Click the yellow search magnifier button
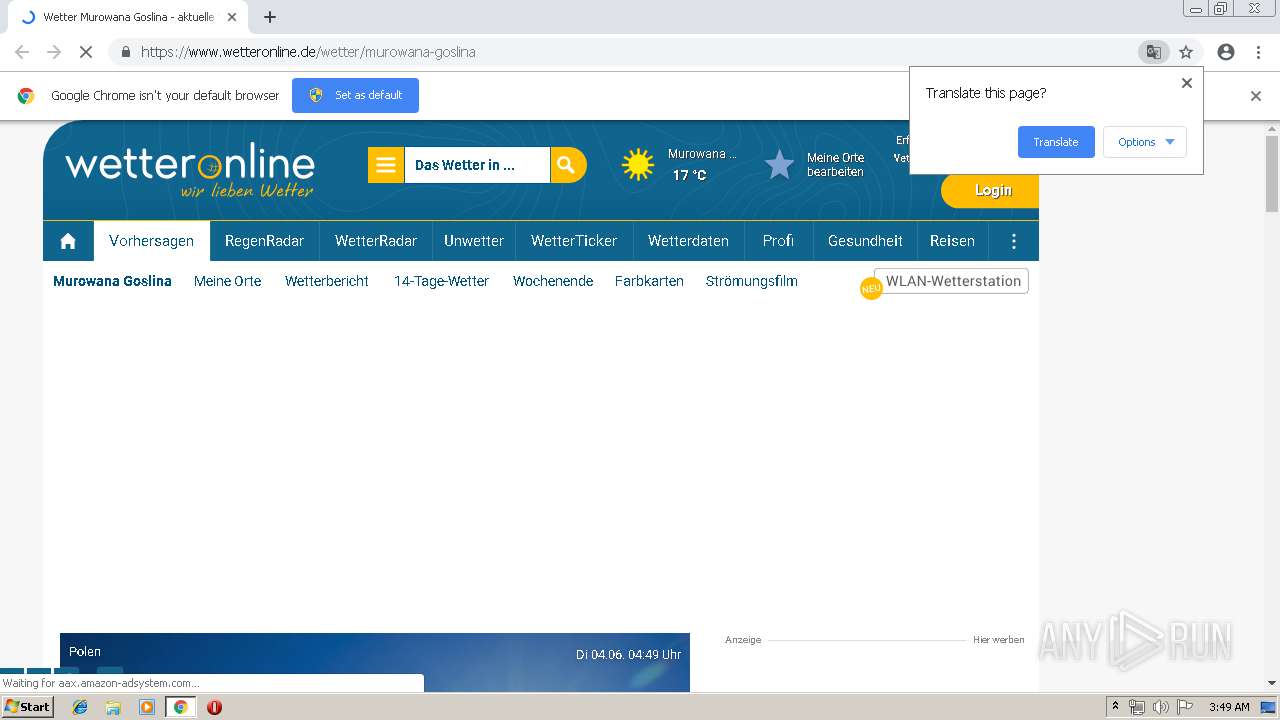 568,165
